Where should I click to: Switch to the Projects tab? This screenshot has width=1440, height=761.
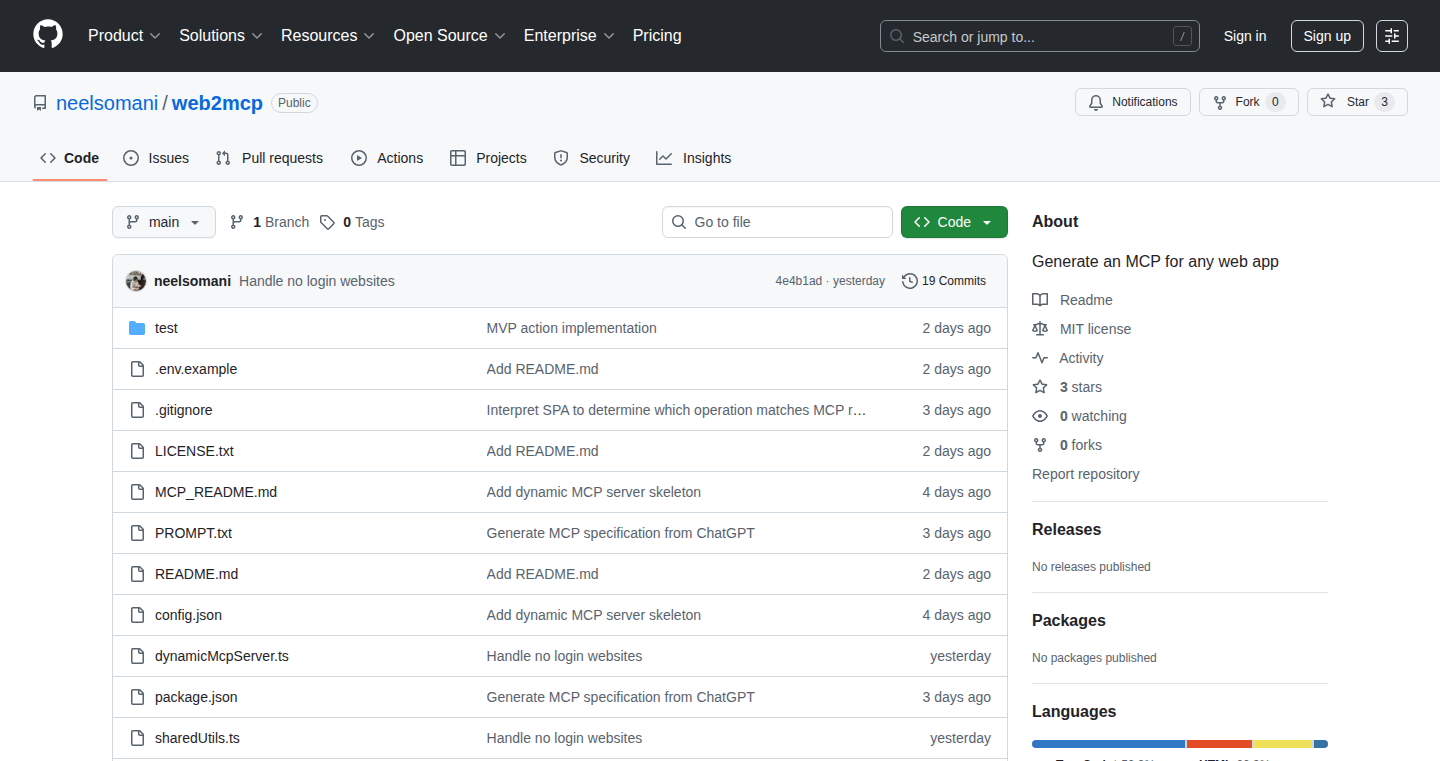[x=489, y=158]
